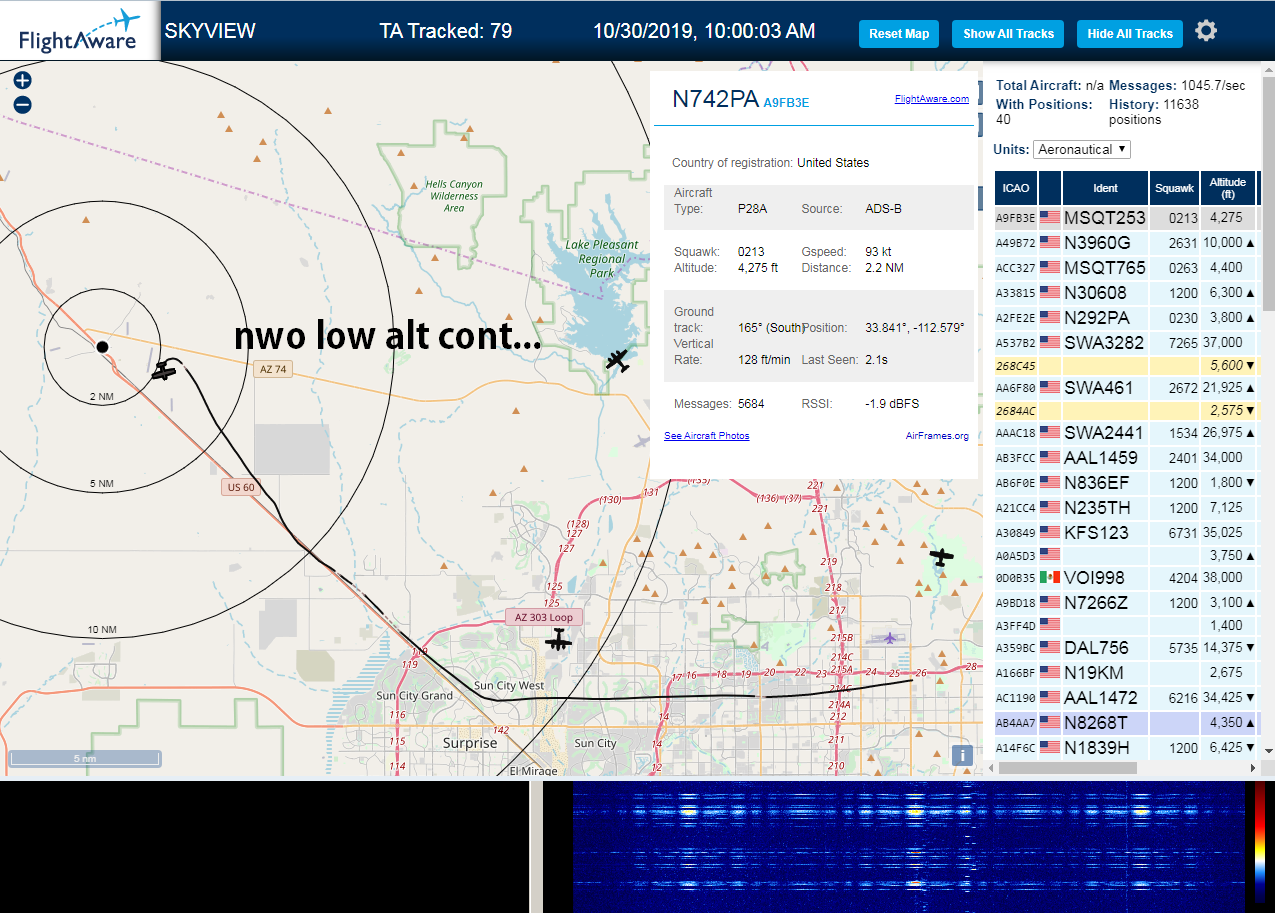Click the table's horizontal scrollbar thumb
The image size is (1275, 913).
[x=1067, y=768]
